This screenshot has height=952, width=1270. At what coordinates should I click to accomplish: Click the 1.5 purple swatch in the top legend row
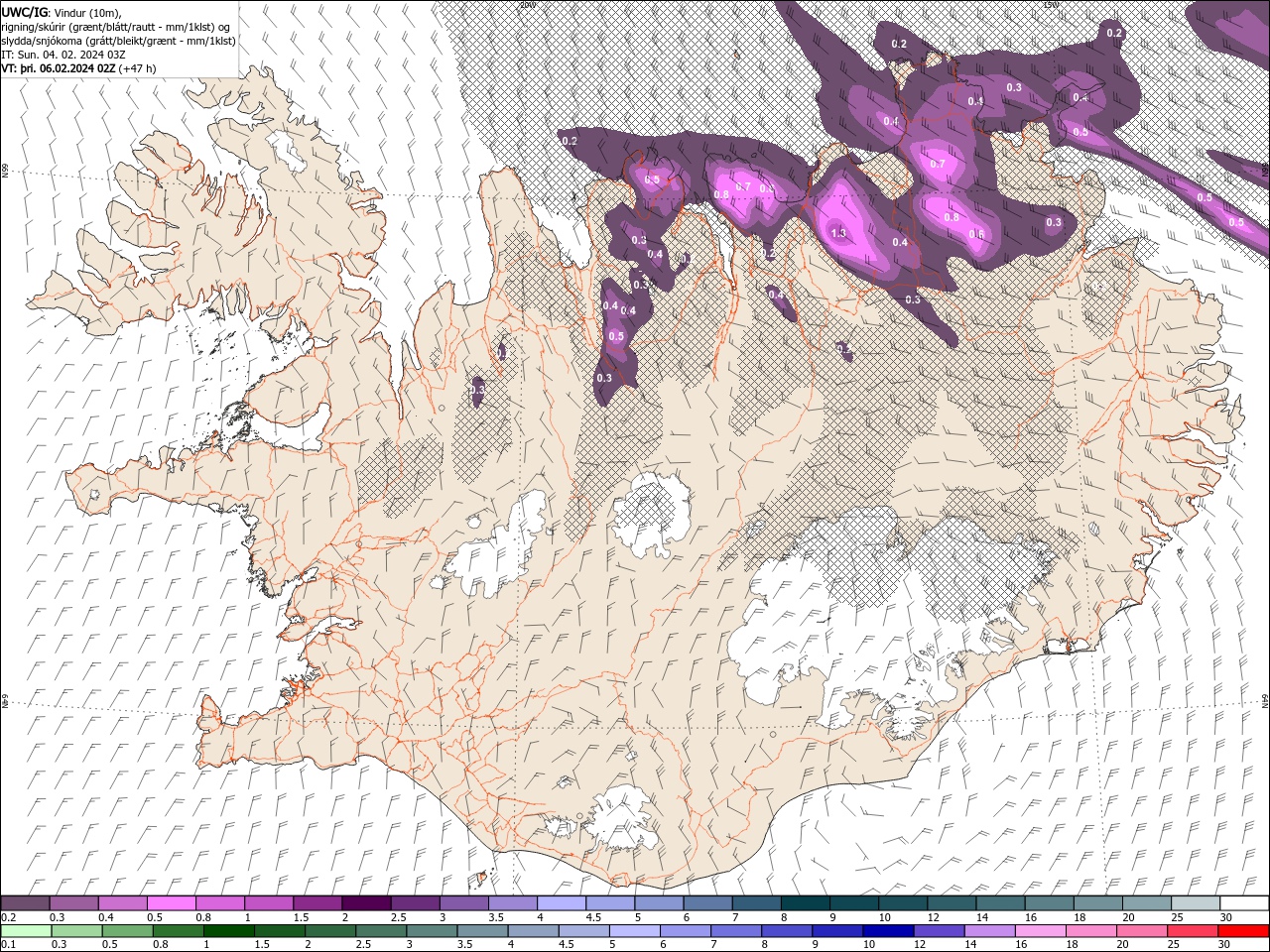[317, 903]
